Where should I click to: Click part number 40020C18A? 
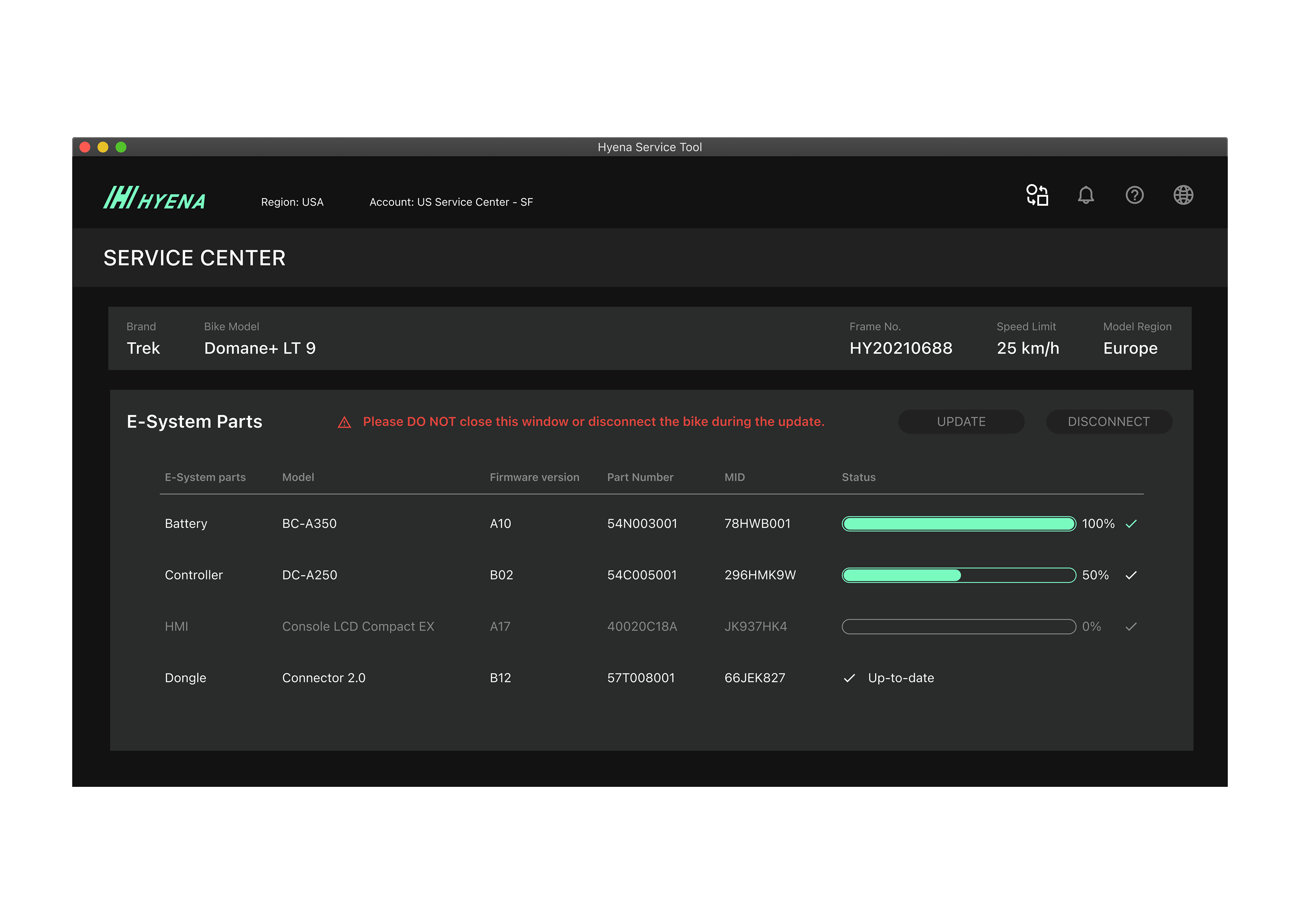coord(642,626)
